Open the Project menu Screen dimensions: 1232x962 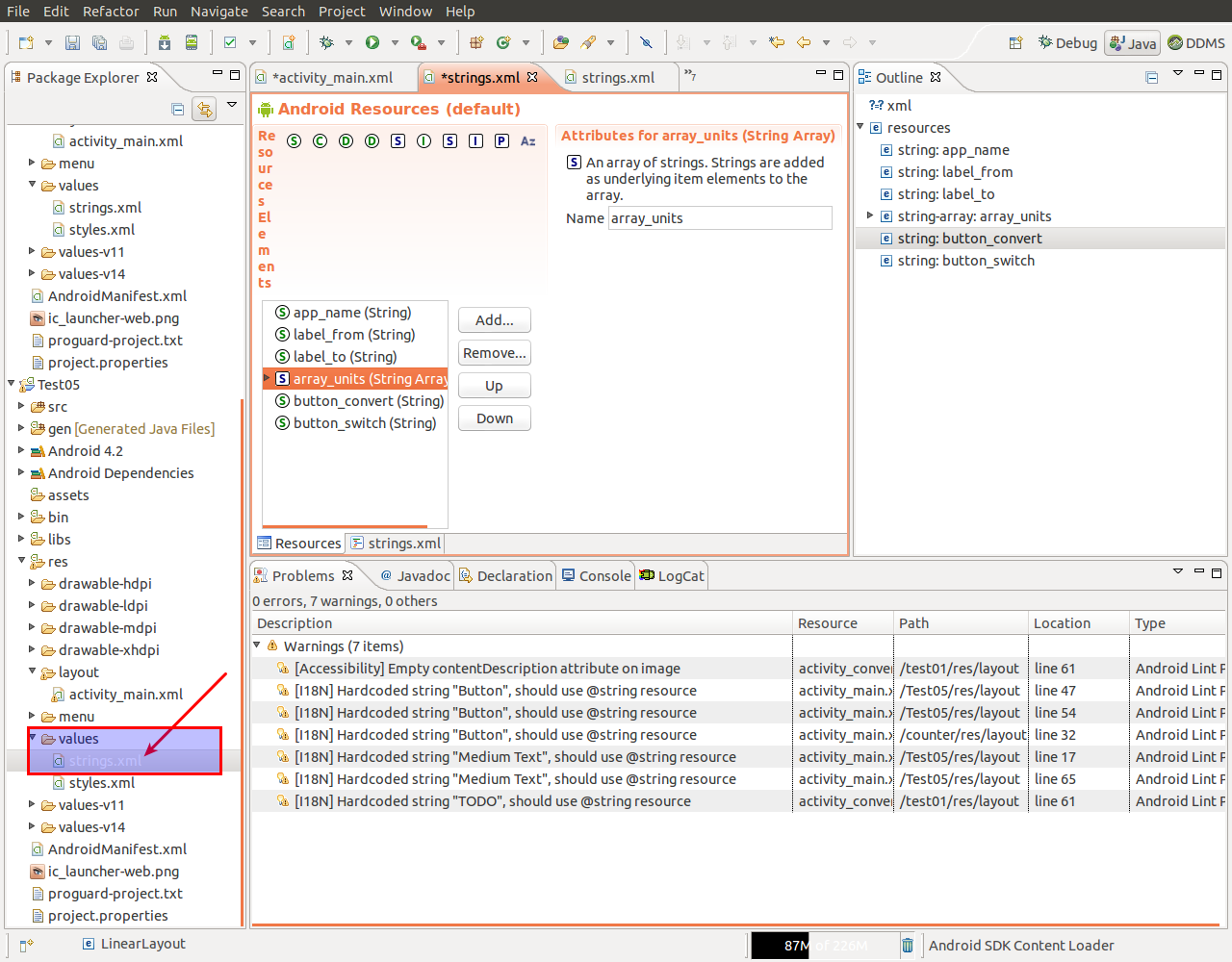[342, 12]
